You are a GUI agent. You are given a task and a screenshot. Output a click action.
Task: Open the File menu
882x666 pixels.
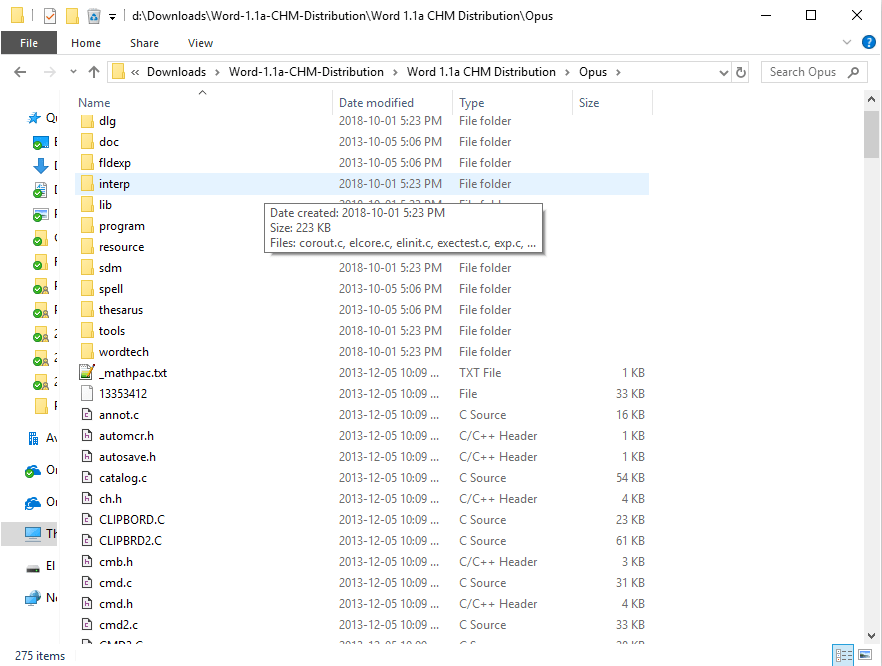[29, 43]
